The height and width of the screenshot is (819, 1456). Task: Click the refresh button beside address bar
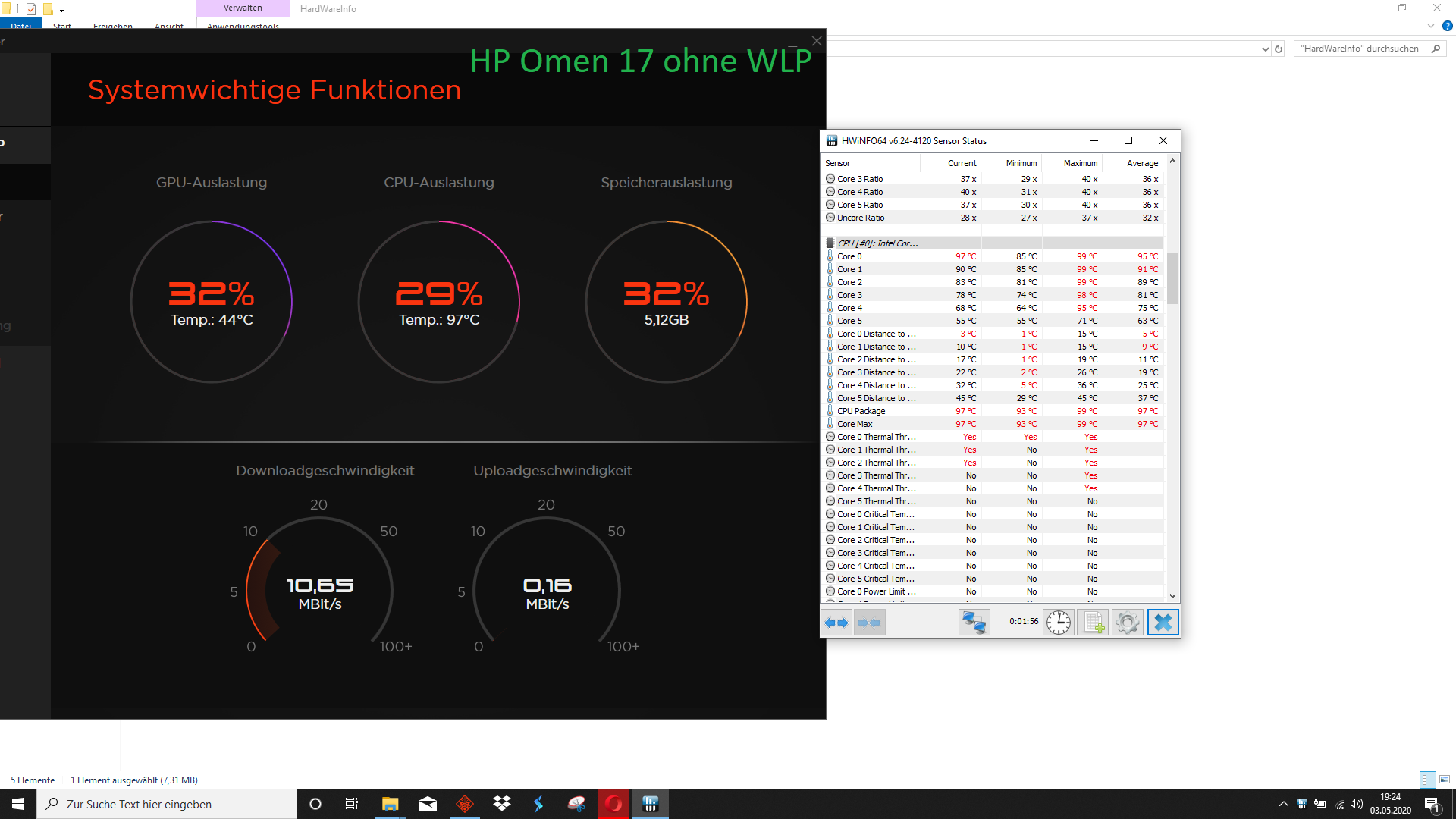[x=1279, y=49]
